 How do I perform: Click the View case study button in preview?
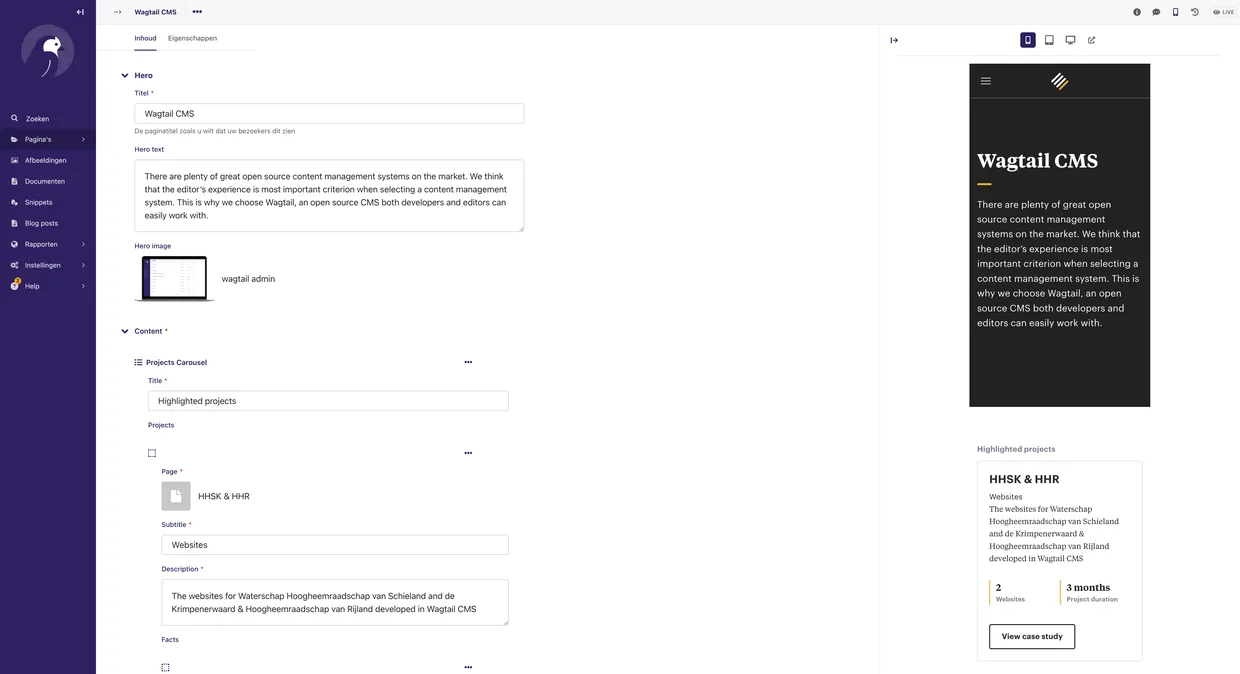(x=1031, y=636)
